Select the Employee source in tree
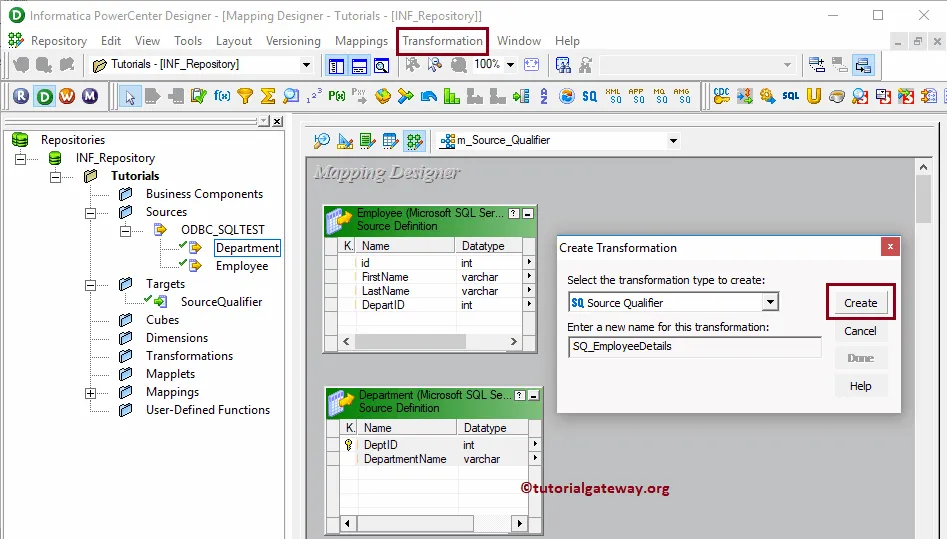The image size is (947, 539). point(242,266)
